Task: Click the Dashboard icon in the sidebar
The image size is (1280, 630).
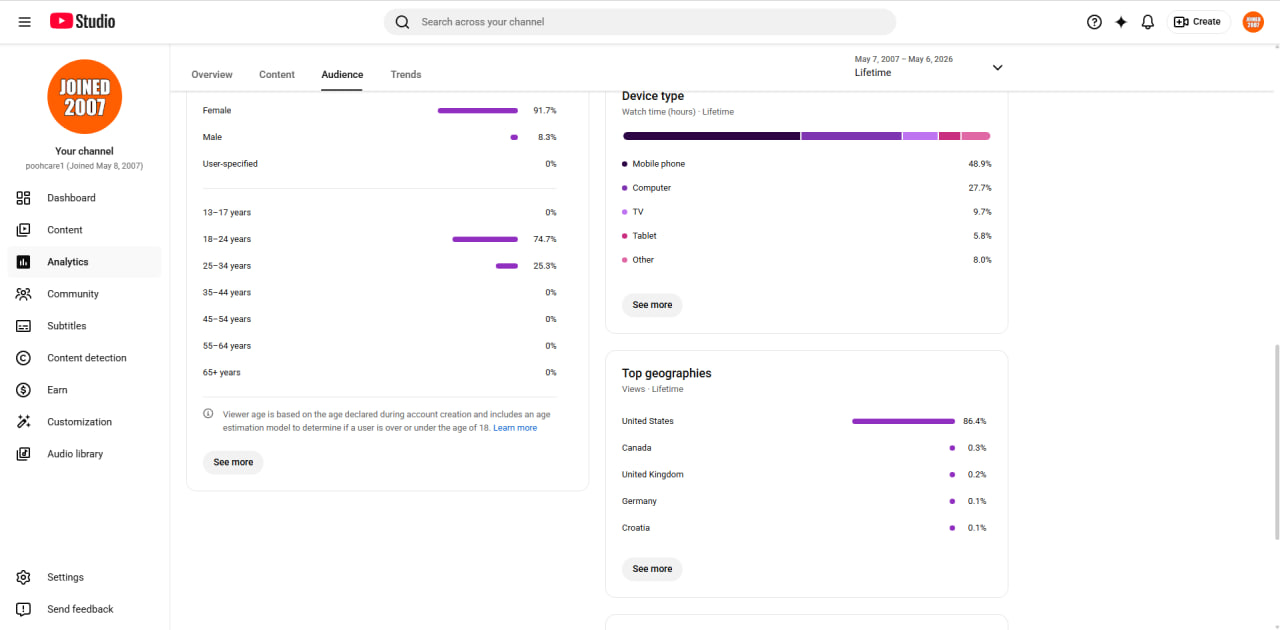Action: [24, 198]
